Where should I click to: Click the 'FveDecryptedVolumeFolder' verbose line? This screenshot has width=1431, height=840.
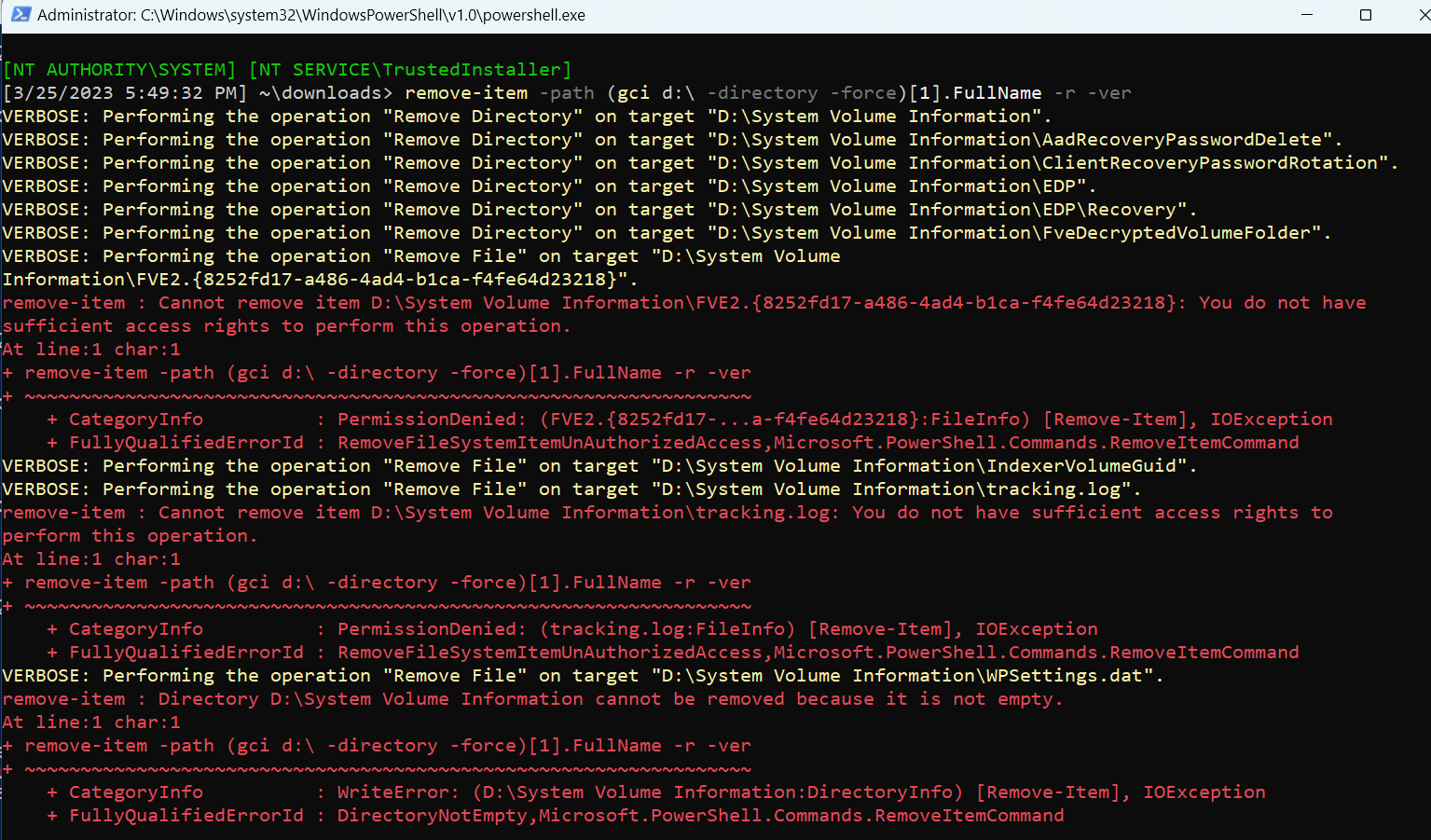point(667,233)
